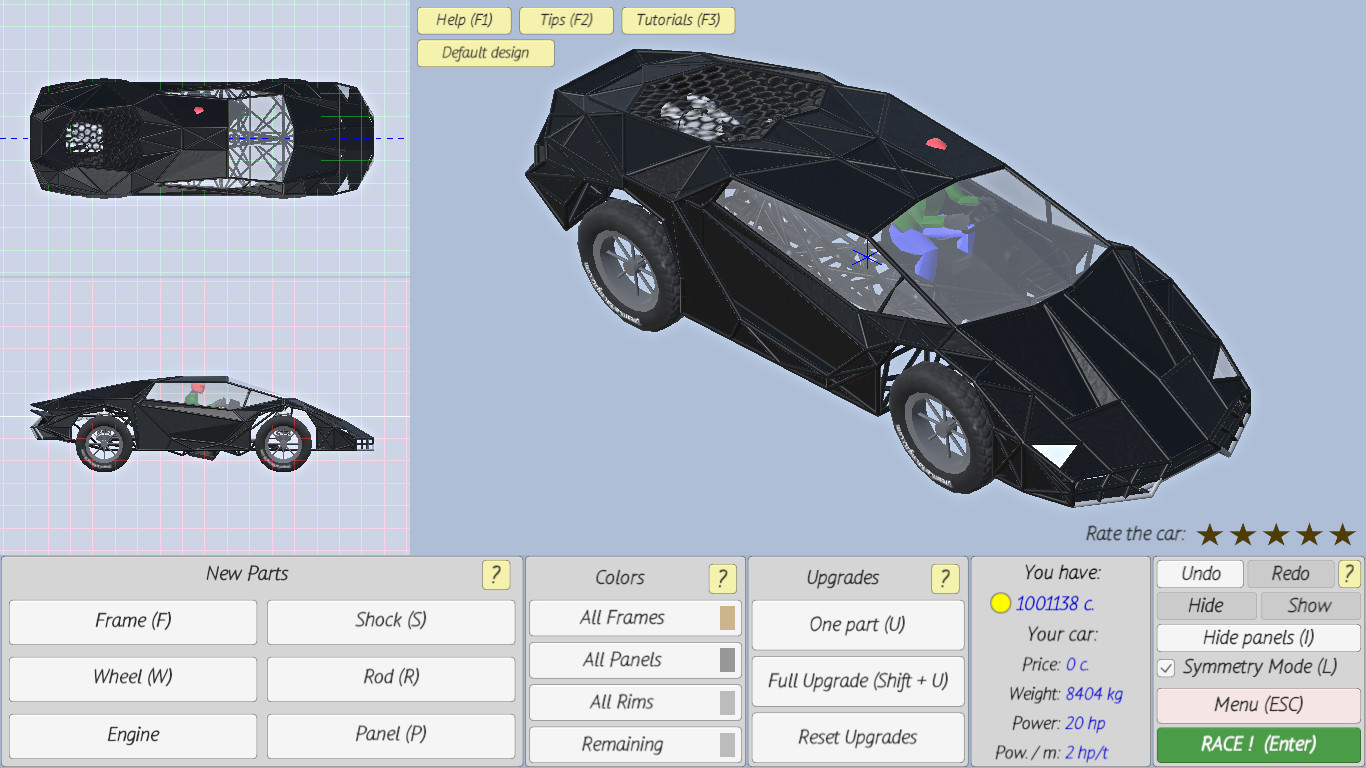
Task: Toggle the Symmetry Mode checkbox
Action: point(1166,668)
